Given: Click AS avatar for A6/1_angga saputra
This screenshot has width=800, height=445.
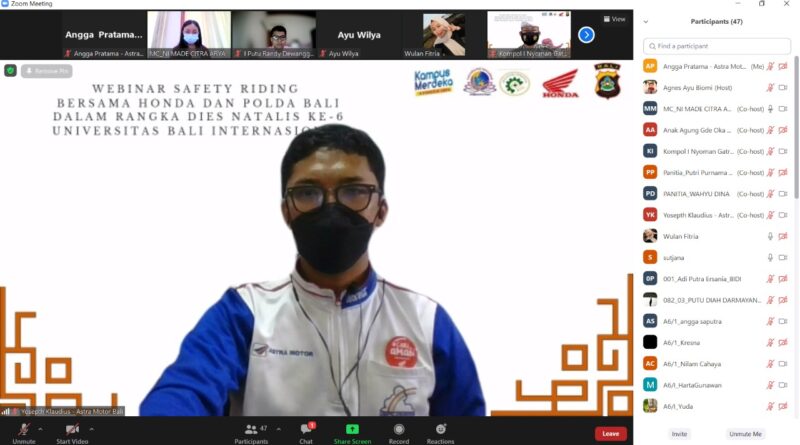Looking at the screenshot, I should [x=650, y=321].
